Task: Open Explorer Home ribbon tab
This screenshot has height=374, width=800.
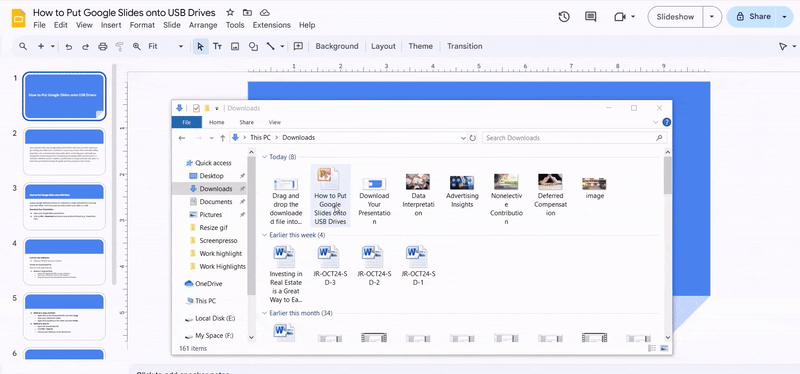Action: click(216, 122)
